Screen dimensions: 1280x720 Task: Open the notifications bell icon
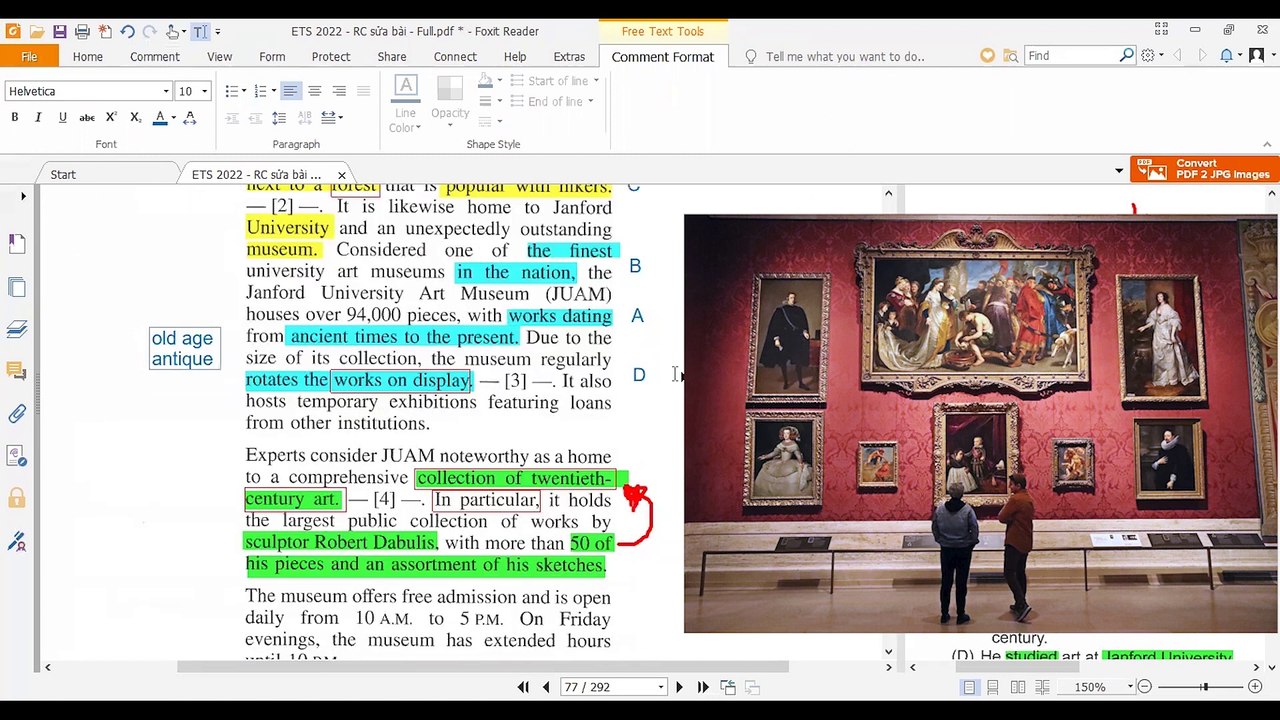pos(1227,56)
